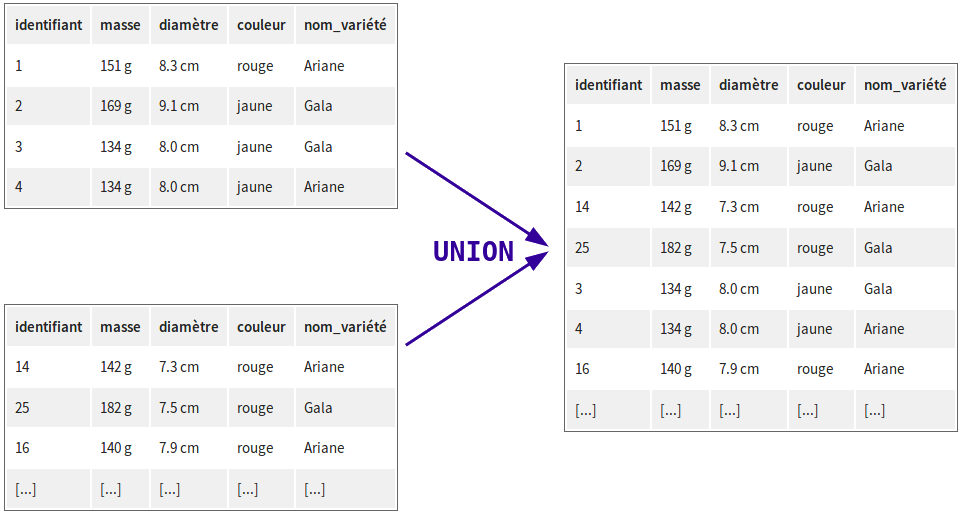Click the 'nom_variété' header of the result table
Image resolution: width=959 pixels, height=513 pixels.
click(905, 85)
